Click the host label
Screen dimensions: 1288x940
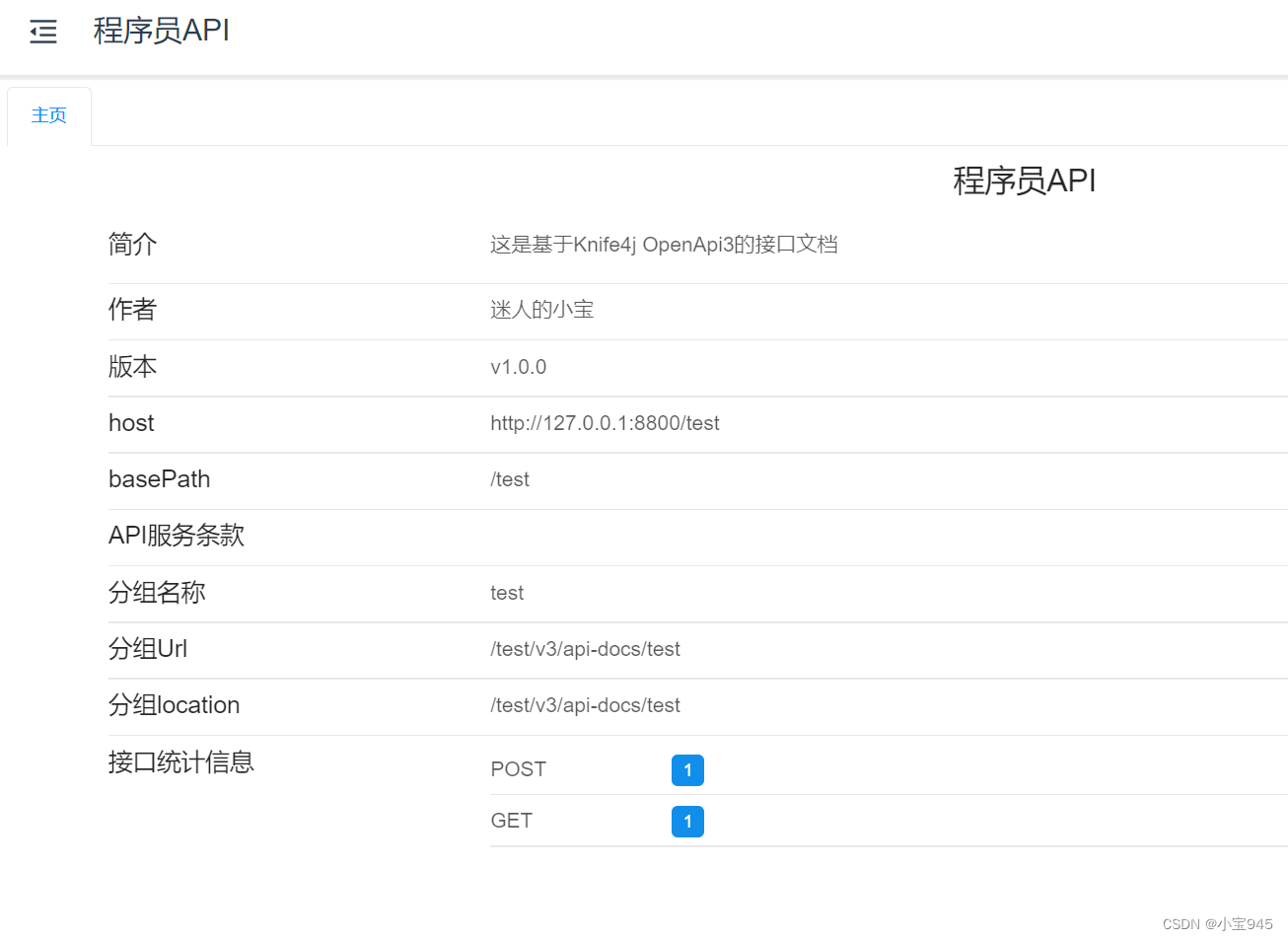click(x=131, y=423)
